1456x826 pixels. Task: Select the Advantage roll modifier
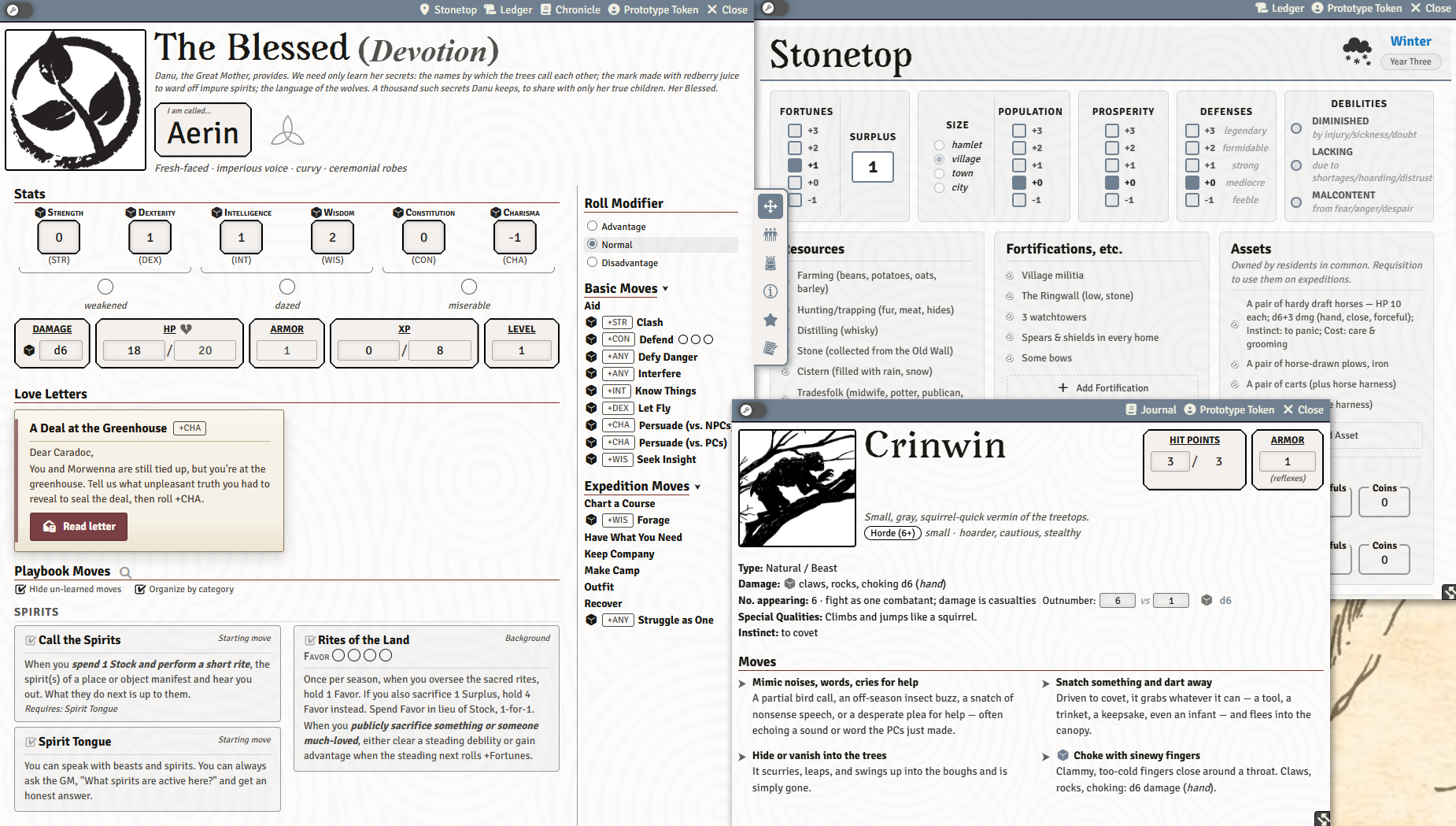coord(592,226)
